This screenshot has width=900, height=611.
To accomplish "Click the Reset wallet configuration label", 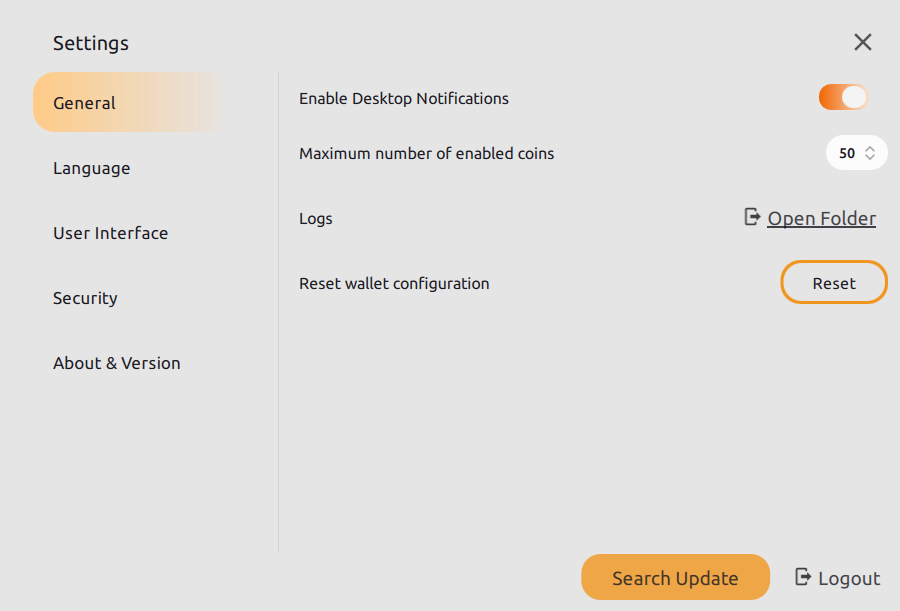I will [x=394, y=283].
